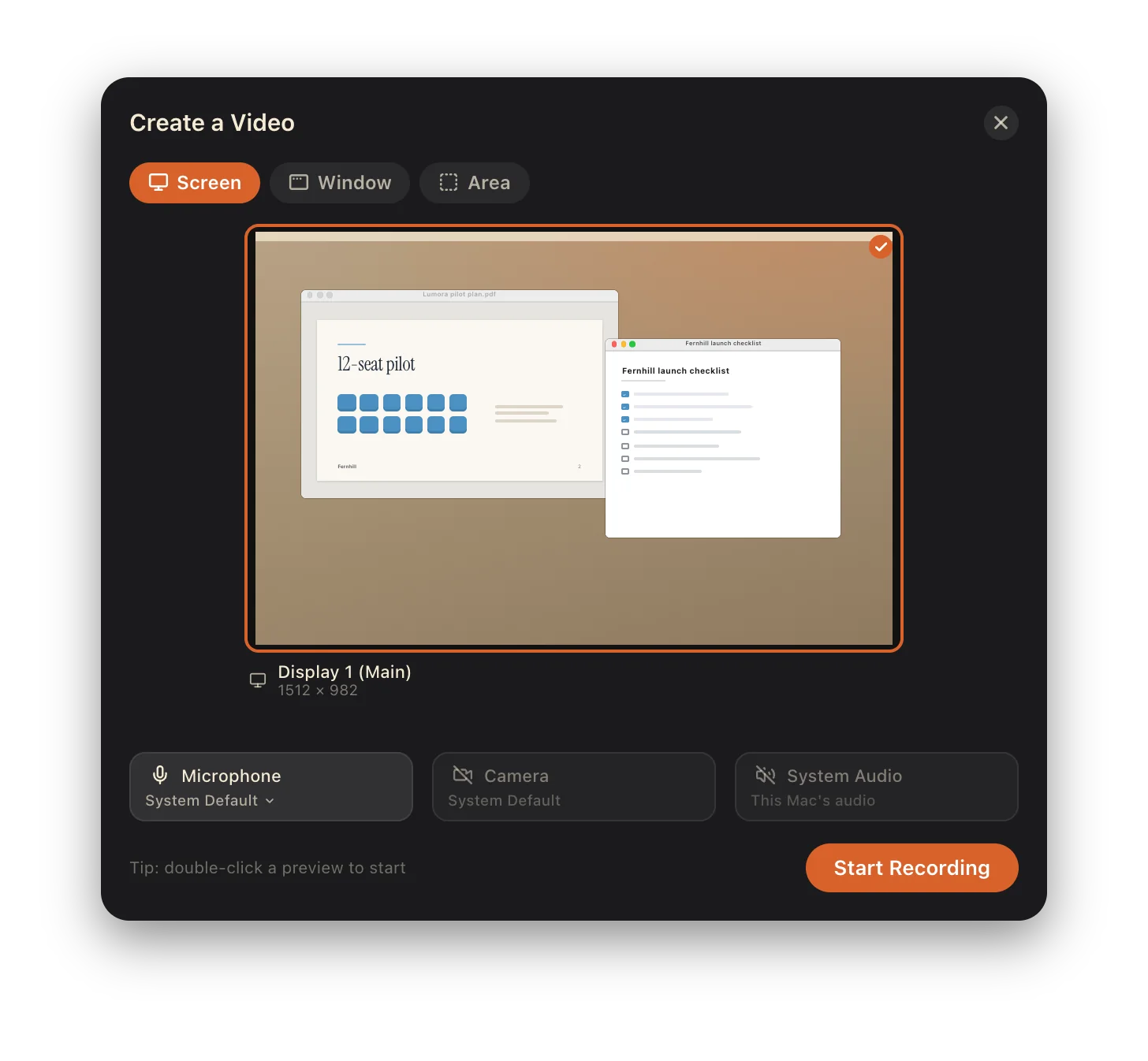Click the Start Recording button

[x=912, y=868]
